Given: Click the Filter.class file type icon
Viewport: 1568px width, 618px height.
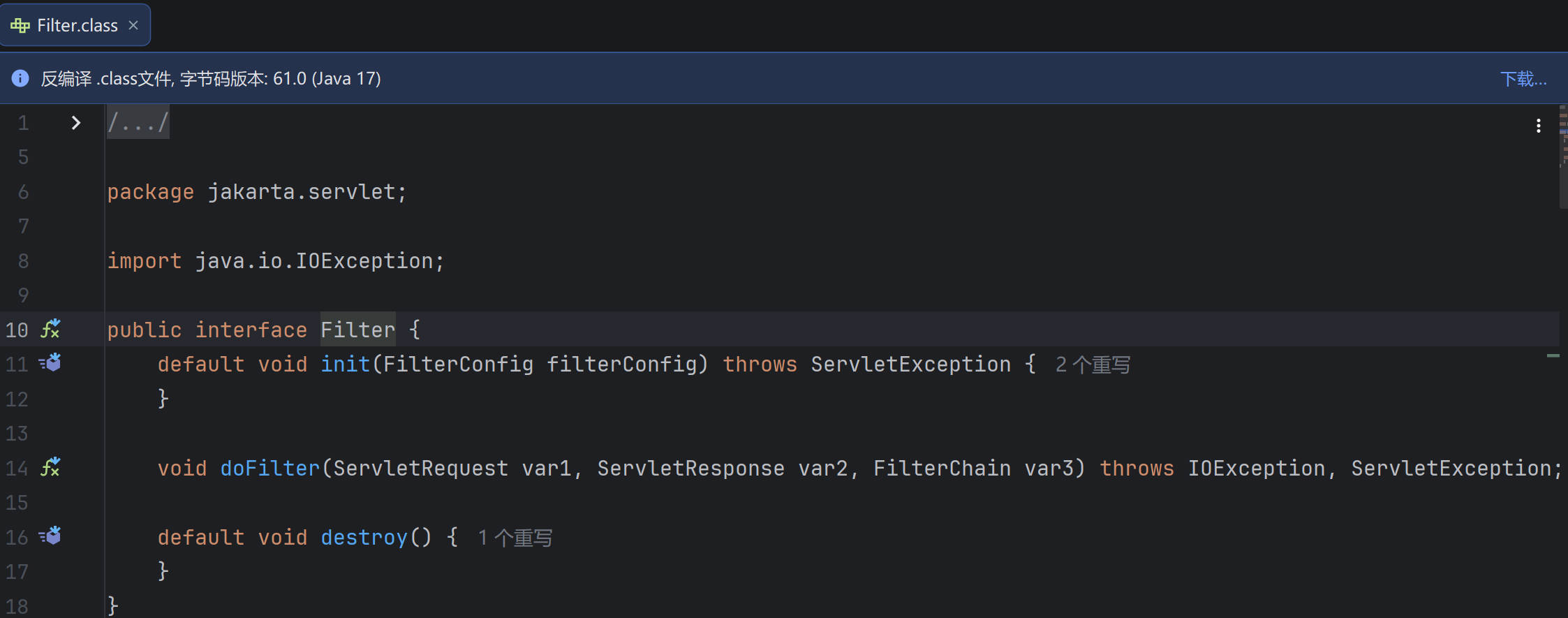Looking at the screenshot, I should tap(20, 26).
